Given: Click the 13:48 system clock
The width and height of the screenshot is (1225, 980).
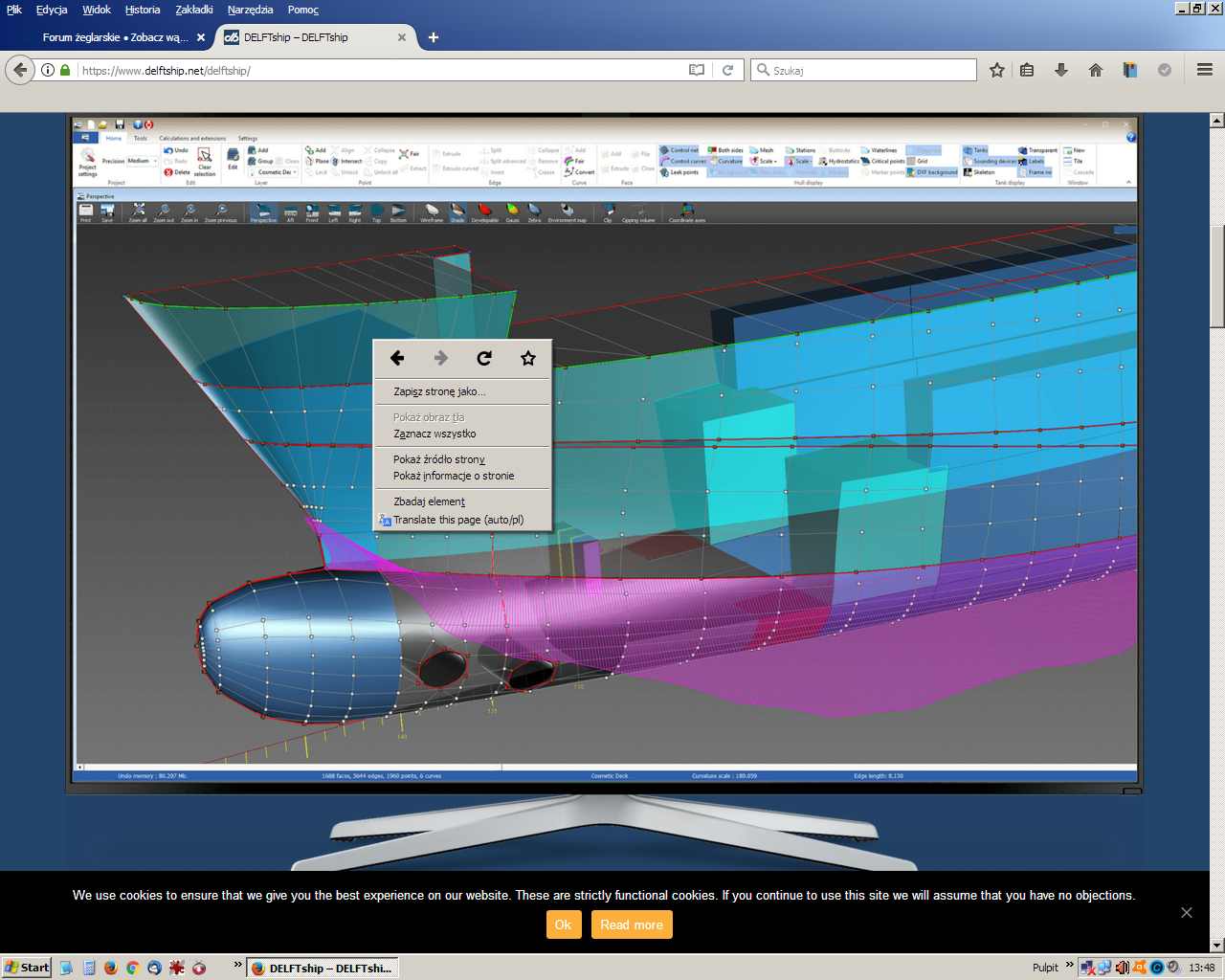Looking at the screenshot, I should 1201,968.
